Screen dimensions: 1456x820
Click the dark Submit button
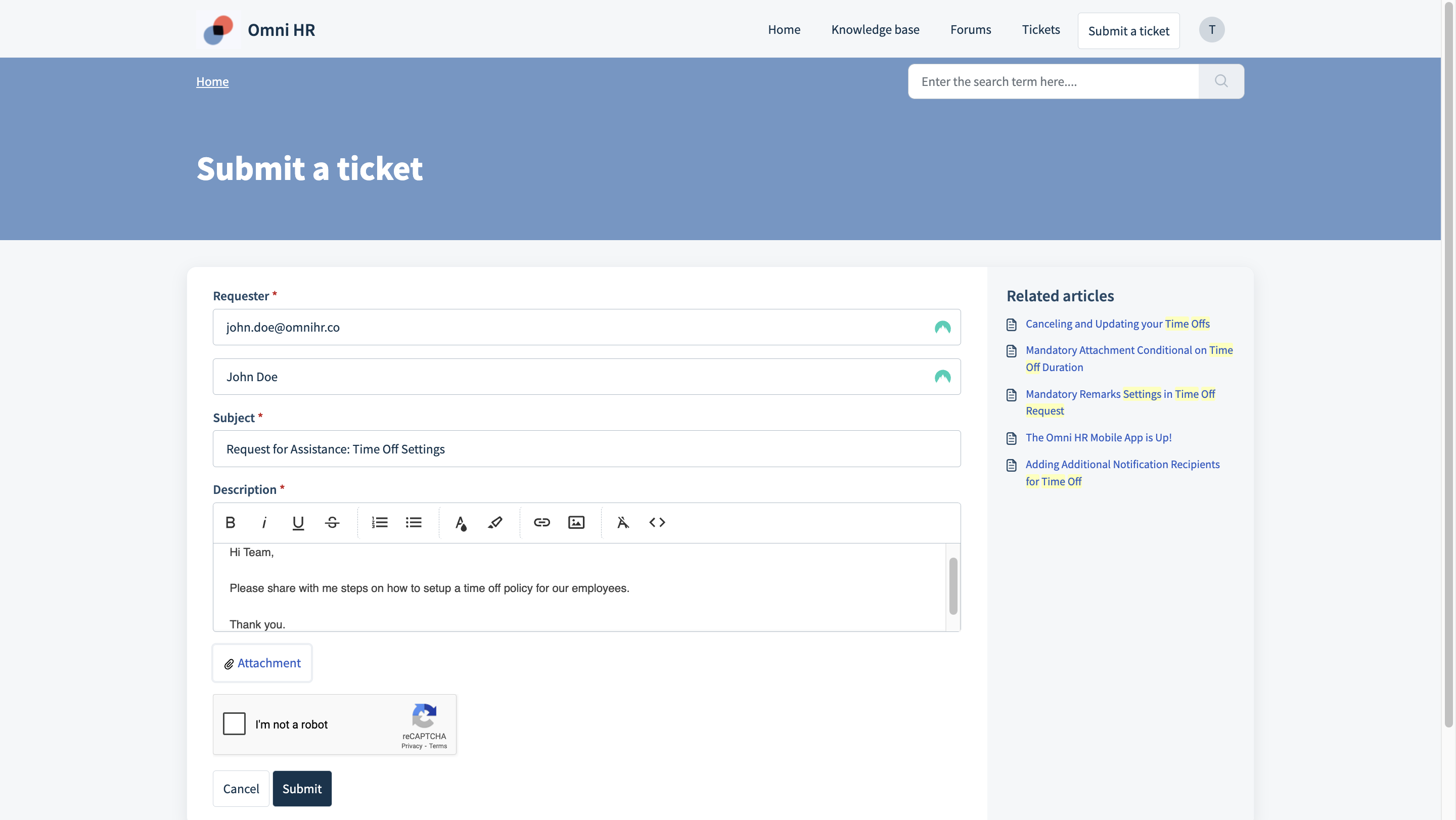(x=302, y=788)
